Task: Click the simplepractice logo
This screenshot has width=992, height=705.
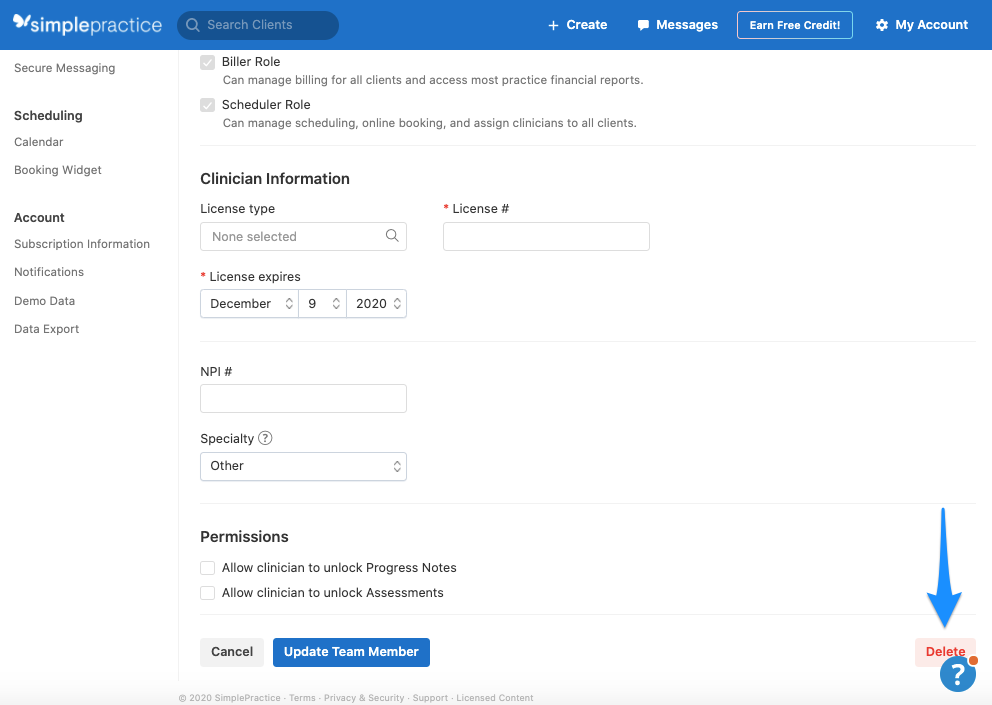Action: coord(87,24)
